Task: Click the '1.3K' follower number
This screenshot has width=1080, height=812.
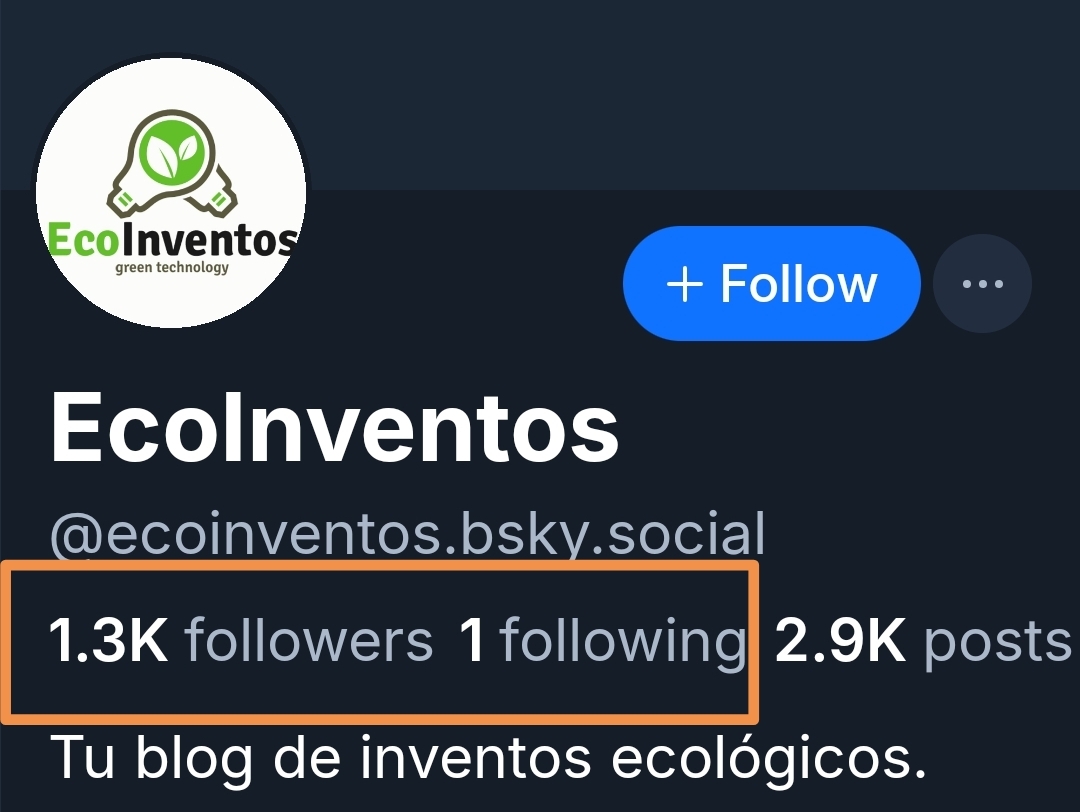Action: pos(108,641)
